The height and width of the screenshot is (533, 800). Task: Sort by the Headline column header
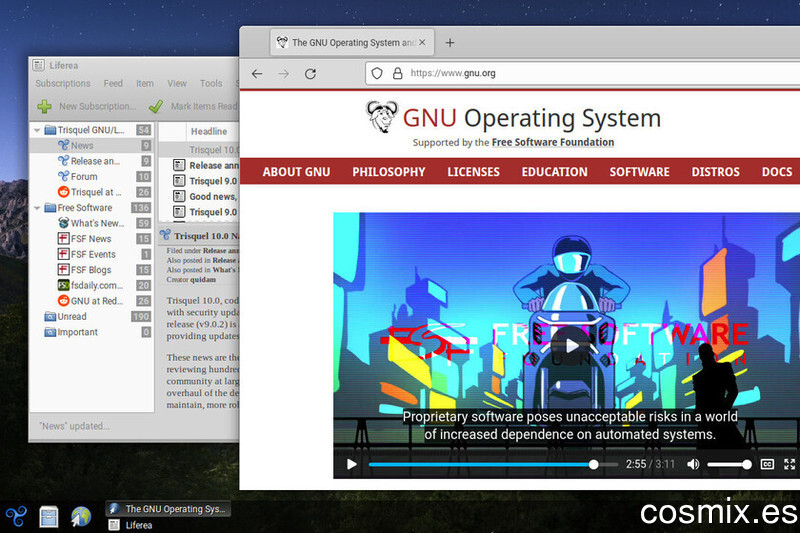tap(213, 132)
